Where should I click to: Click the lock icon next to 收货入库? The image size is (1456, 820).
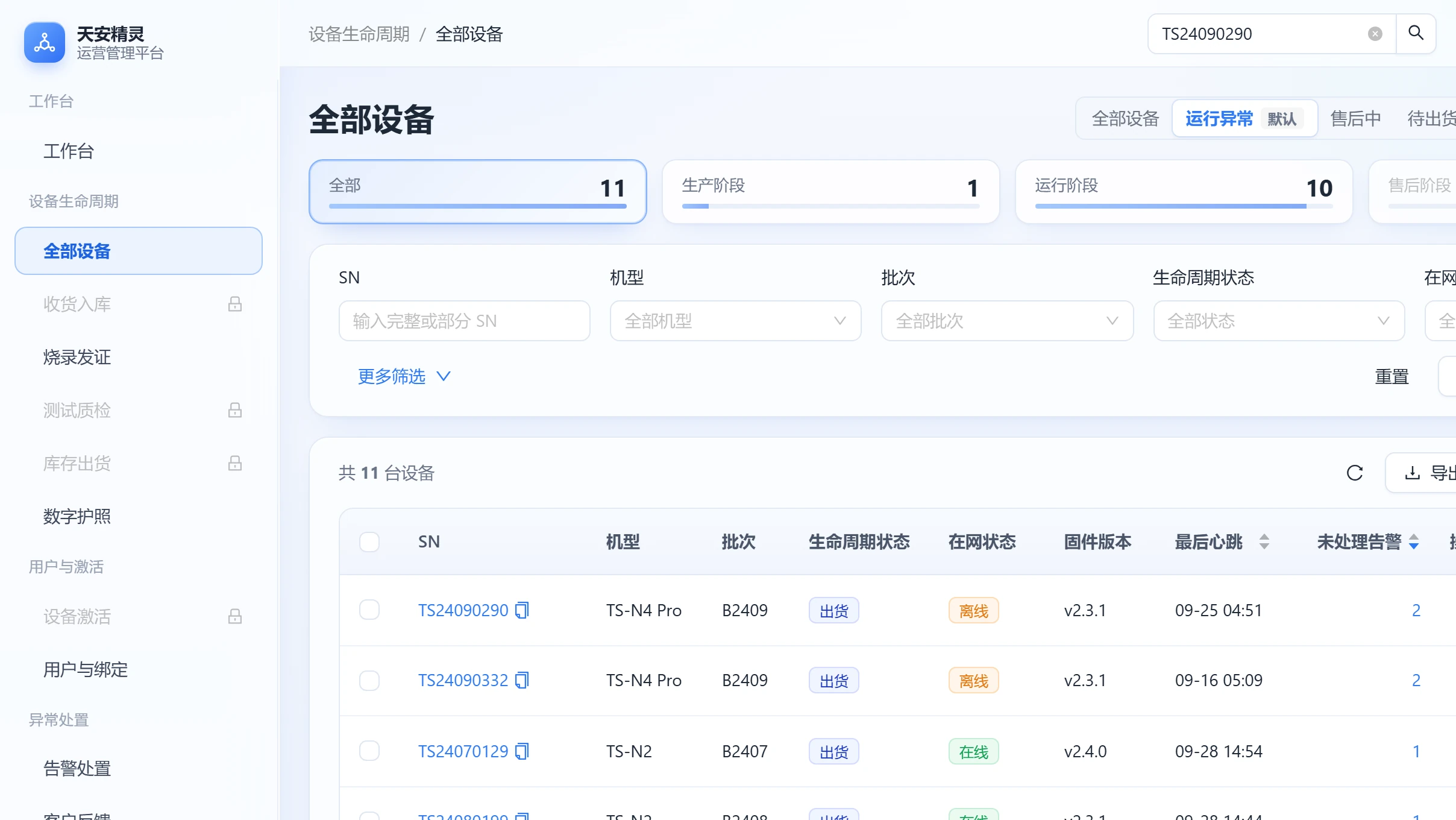(x=235, y=304)
